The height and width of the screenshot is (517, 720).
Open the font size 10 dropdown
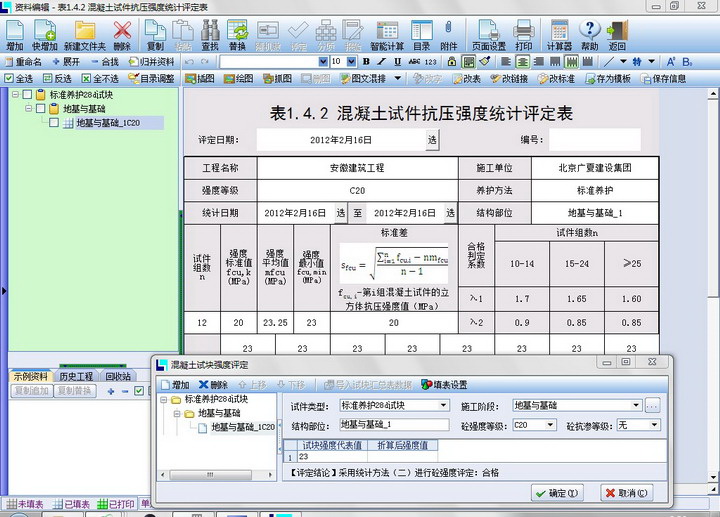click(351, 62)
